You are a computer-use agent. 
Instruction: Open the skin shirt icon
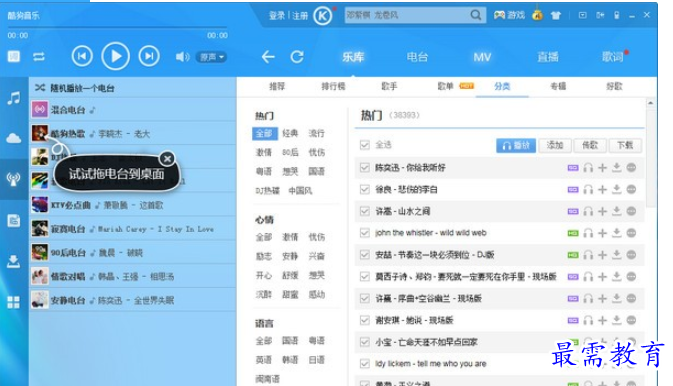(x=556, y=16)
